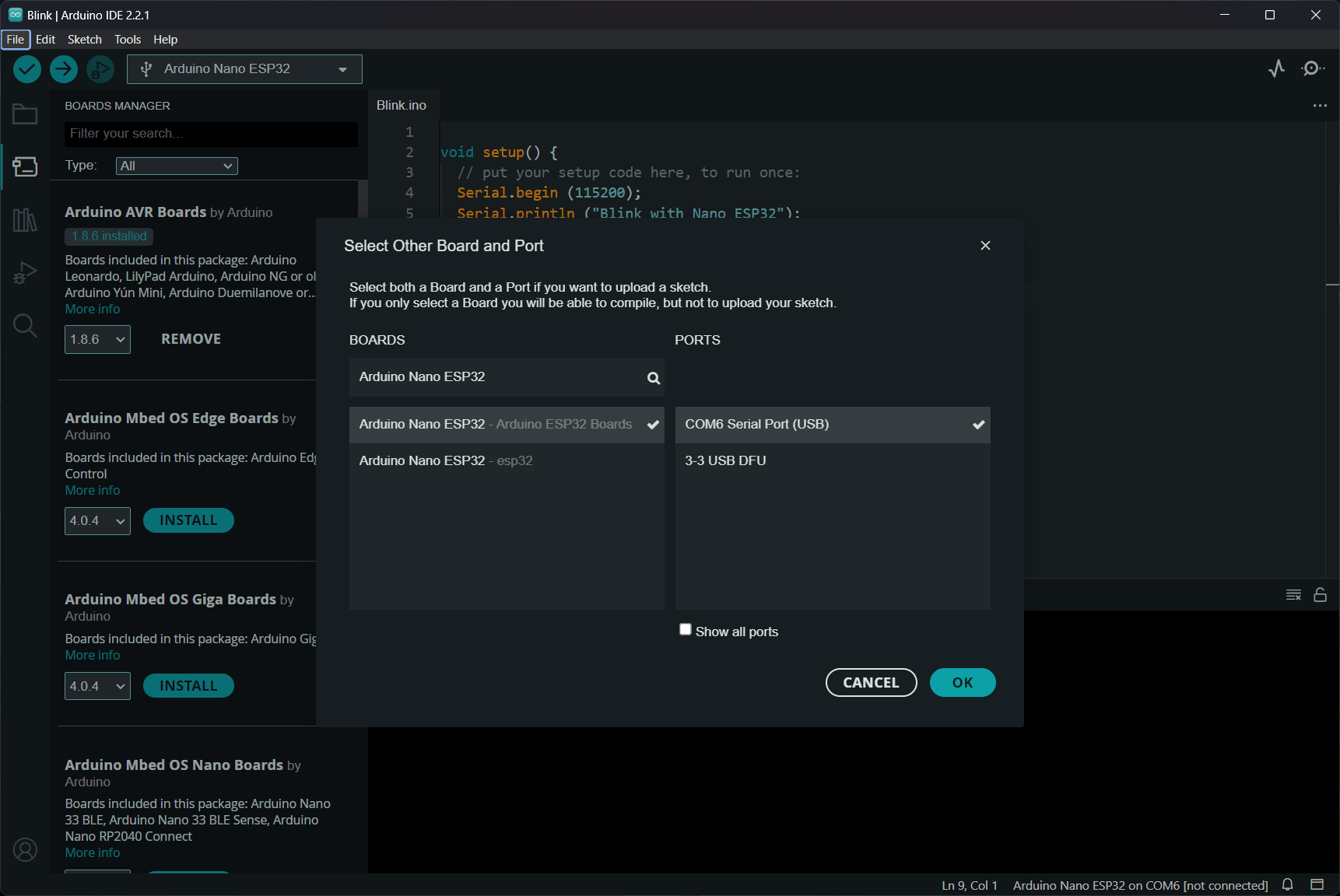
Task: Select the 3-3 USB DFU port
Action: point(833,461)
